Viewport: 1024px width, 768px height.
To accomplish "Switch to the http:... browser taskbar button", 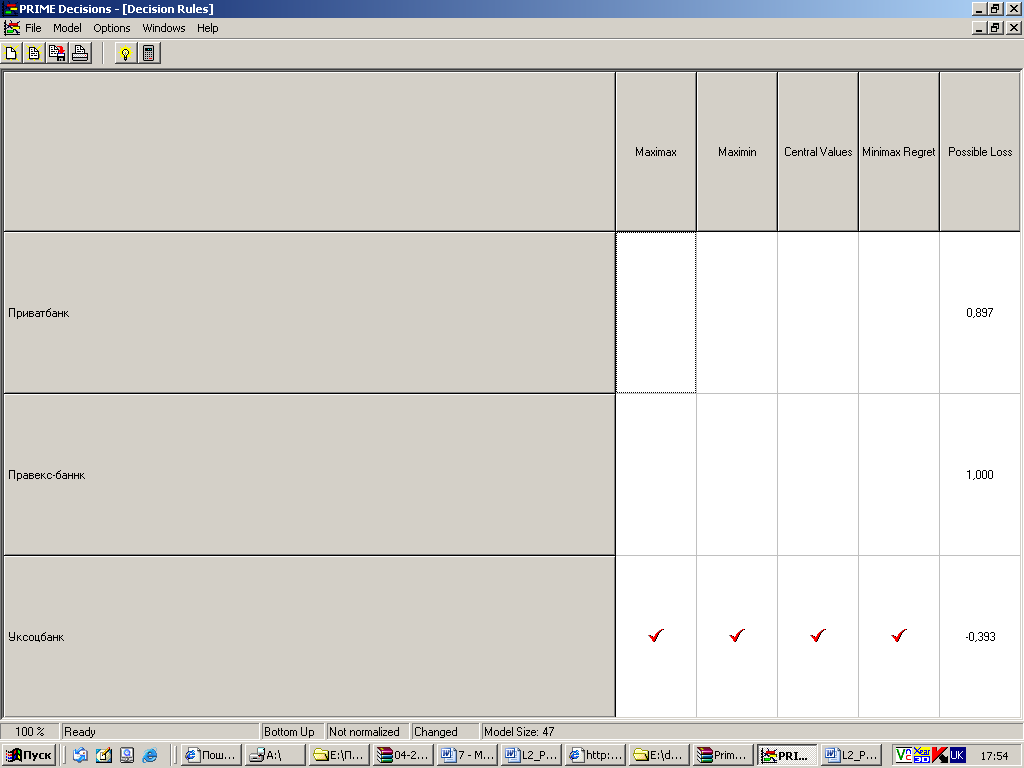I will point(595,755).
